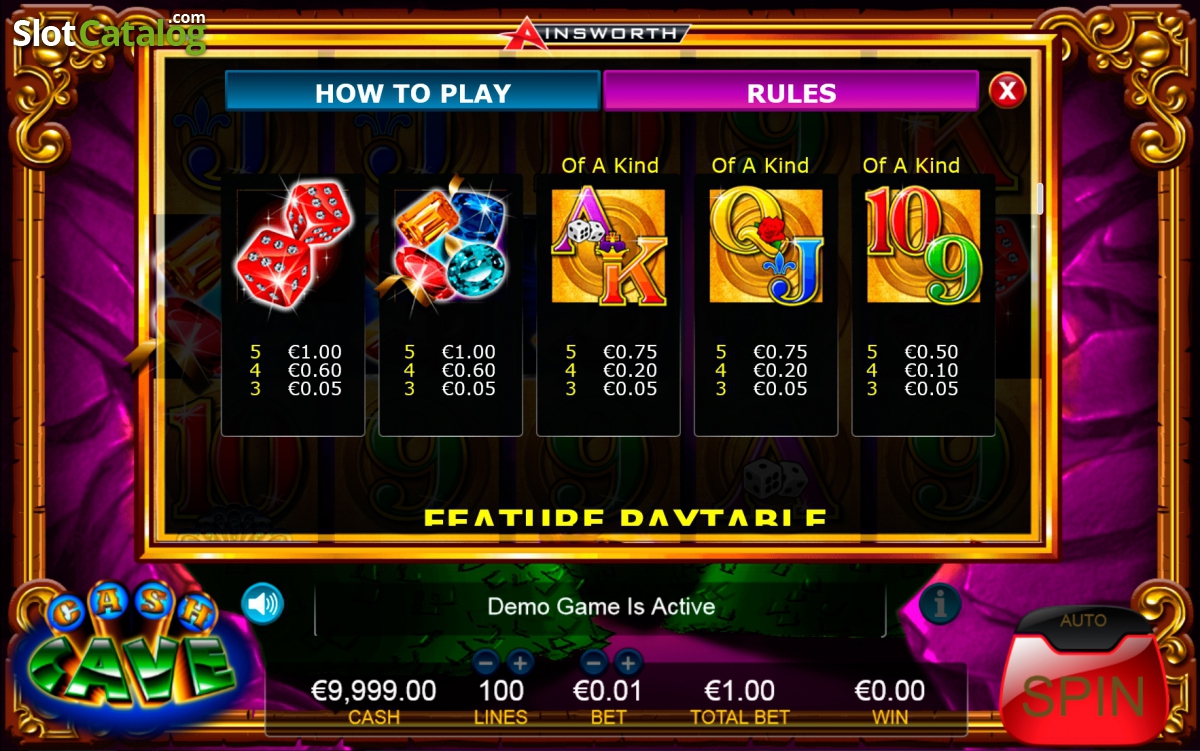1200x751 pixels.
Task: Raise the bet with the plus button
Action: (628, 662)
